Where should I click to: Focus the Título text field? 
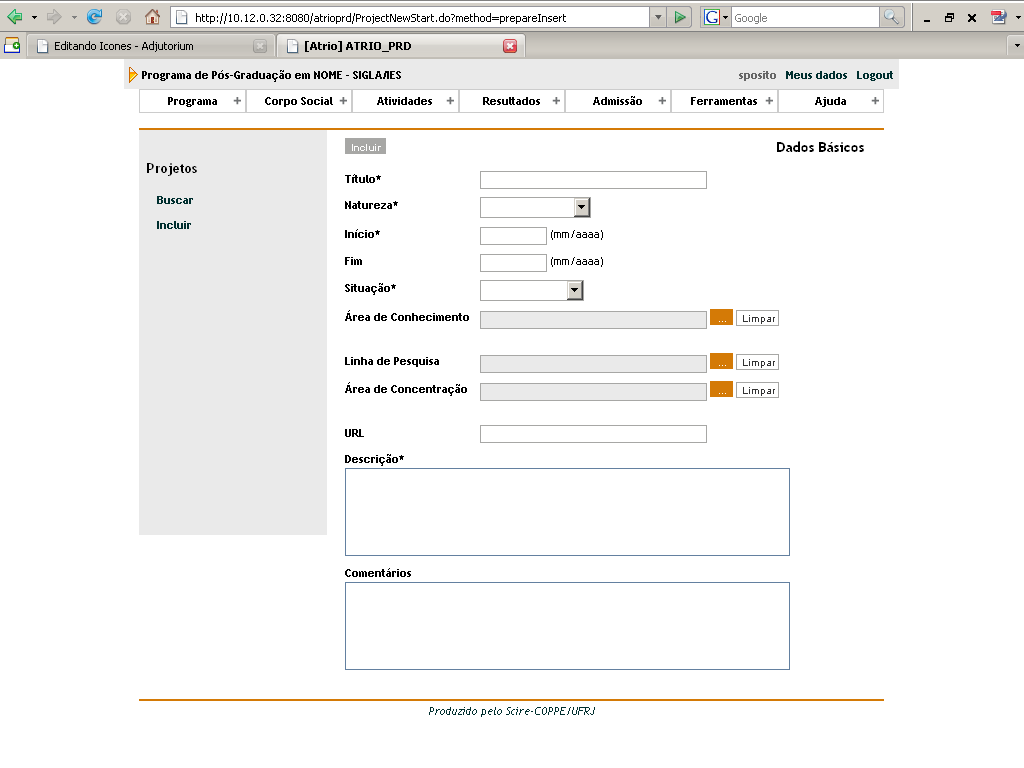593,180
